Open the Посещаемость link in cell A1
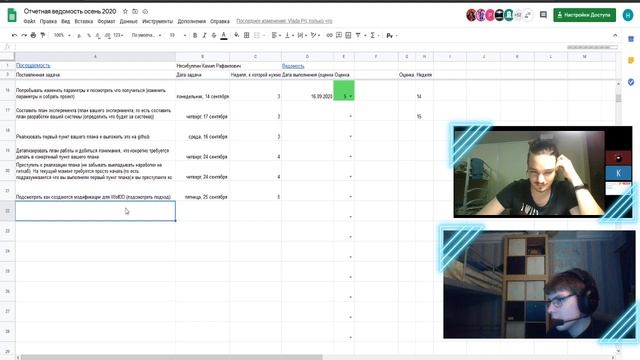640x360 pixels. click(x=33, y=65)
